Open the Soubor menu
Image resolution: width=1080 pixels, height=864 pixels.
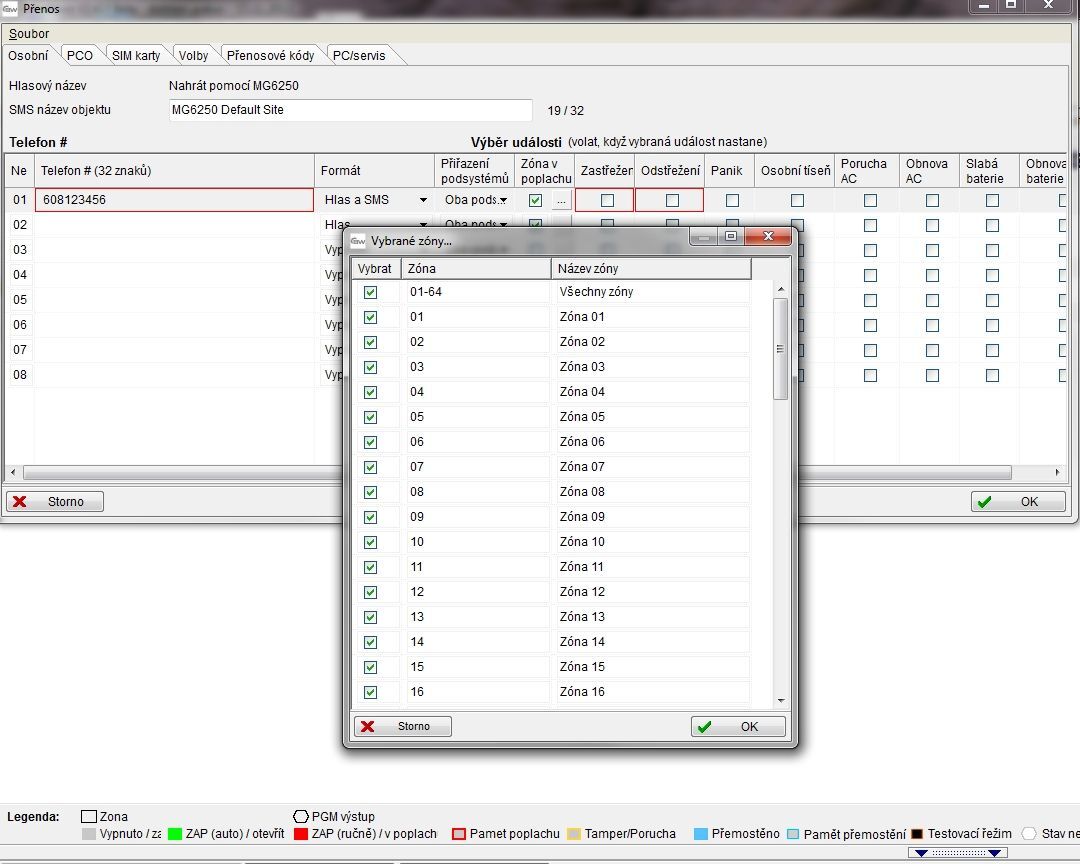[x=29, y=34]
